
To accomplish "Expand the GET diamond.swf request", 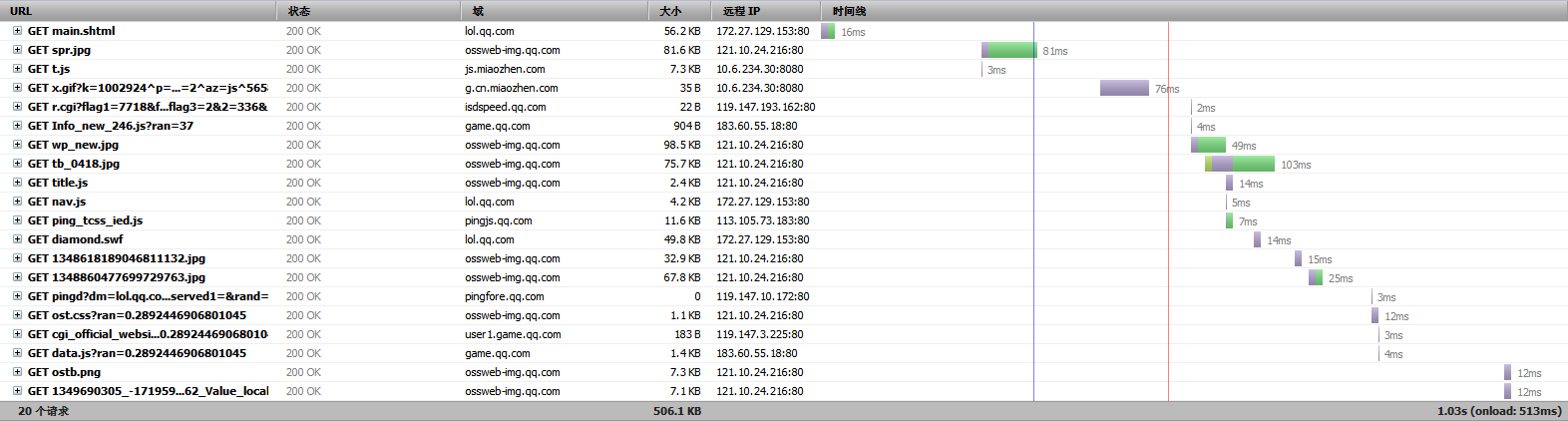I will pos(17,239).
